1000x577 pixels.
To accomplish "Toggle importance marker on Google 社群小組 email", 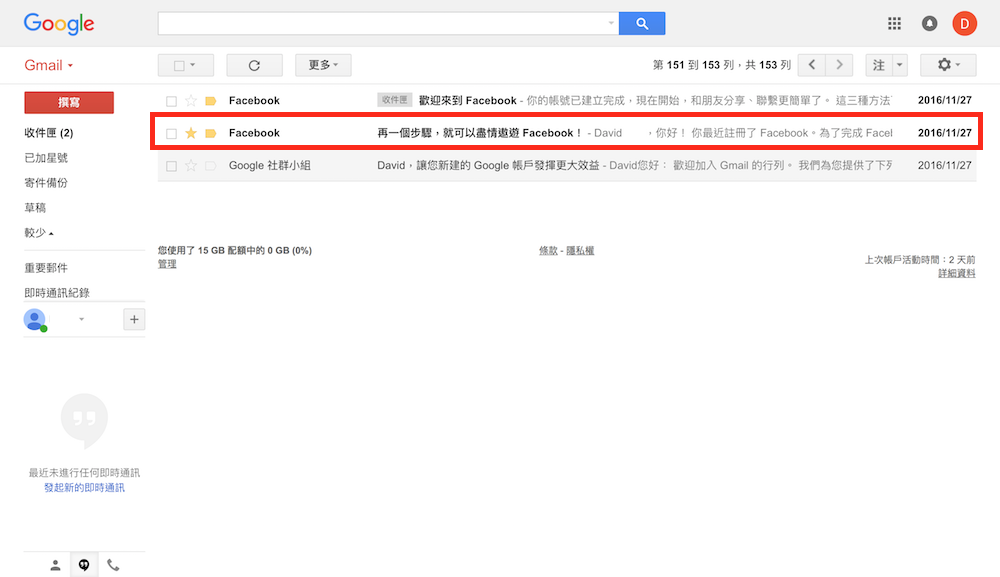I will coord(210,166).
